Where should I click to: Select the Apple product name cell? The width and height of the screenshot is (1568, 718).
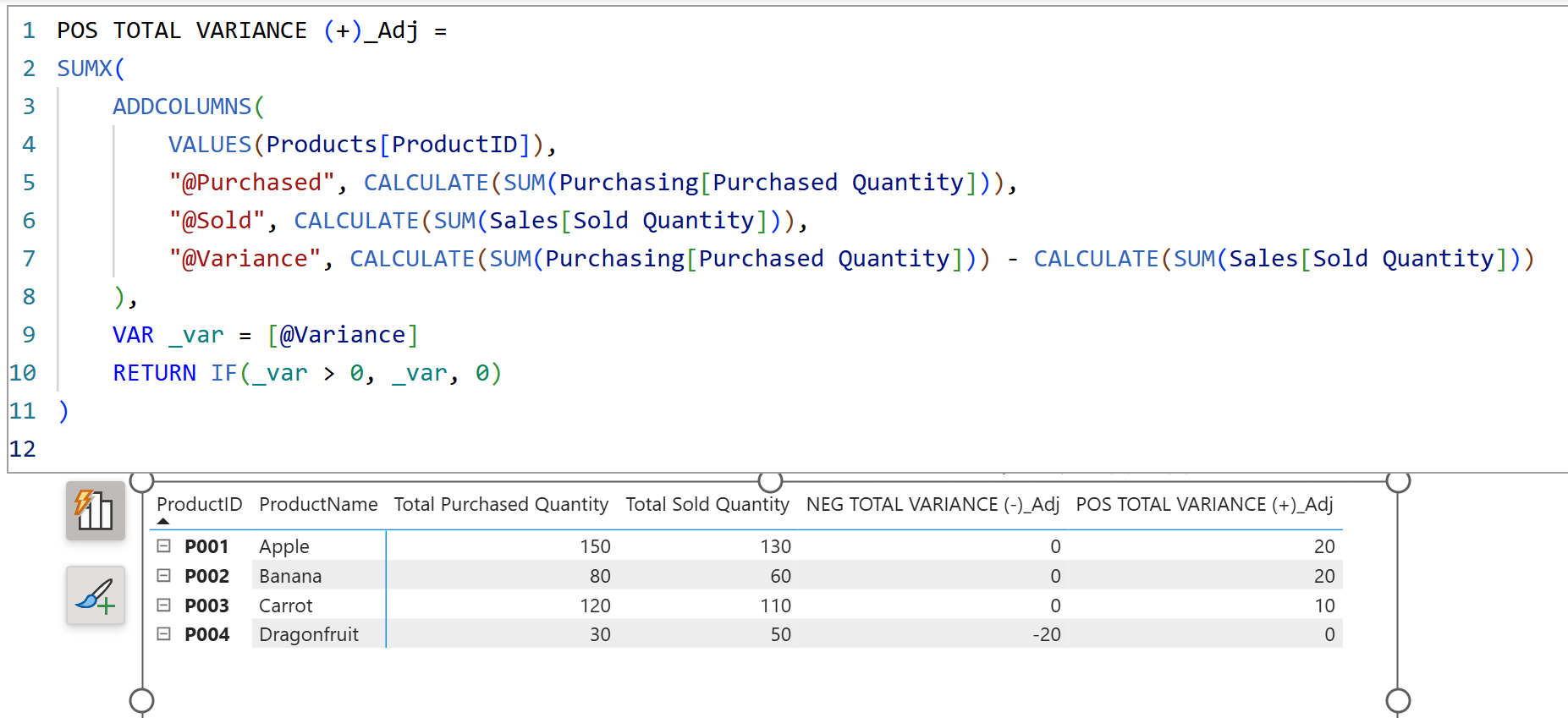[284, 546]
